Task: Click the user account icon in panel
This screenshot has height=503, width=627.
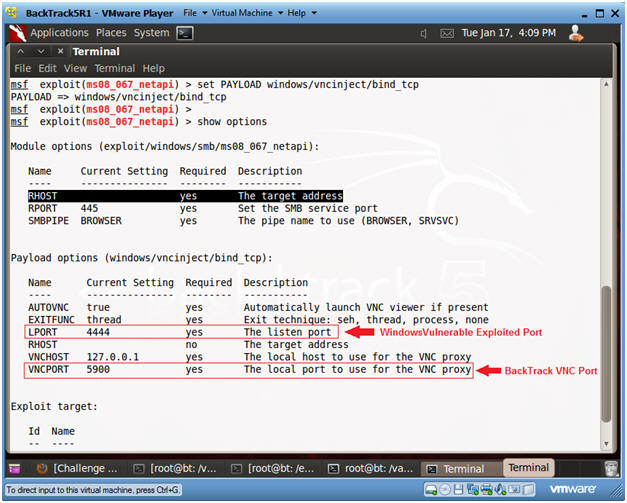Action: pos(576,33)
